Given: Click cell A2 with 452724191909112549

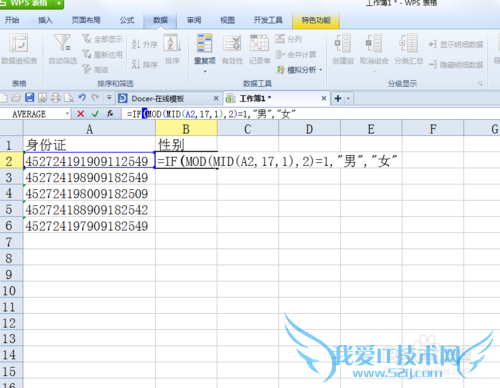Looking at the screenshot, I should [x=89, y=161].
